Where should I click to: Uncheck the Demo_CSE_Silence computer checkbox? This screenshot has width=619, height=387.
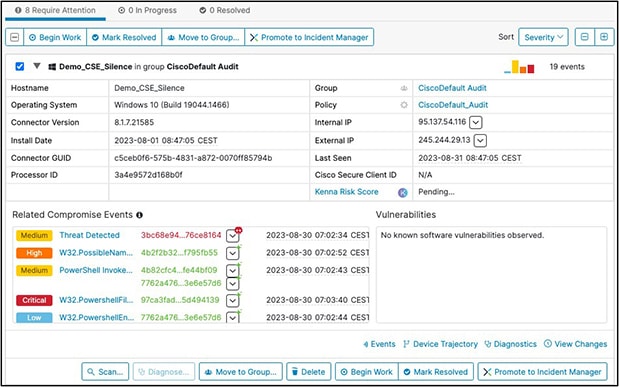(x=19, y=66)
